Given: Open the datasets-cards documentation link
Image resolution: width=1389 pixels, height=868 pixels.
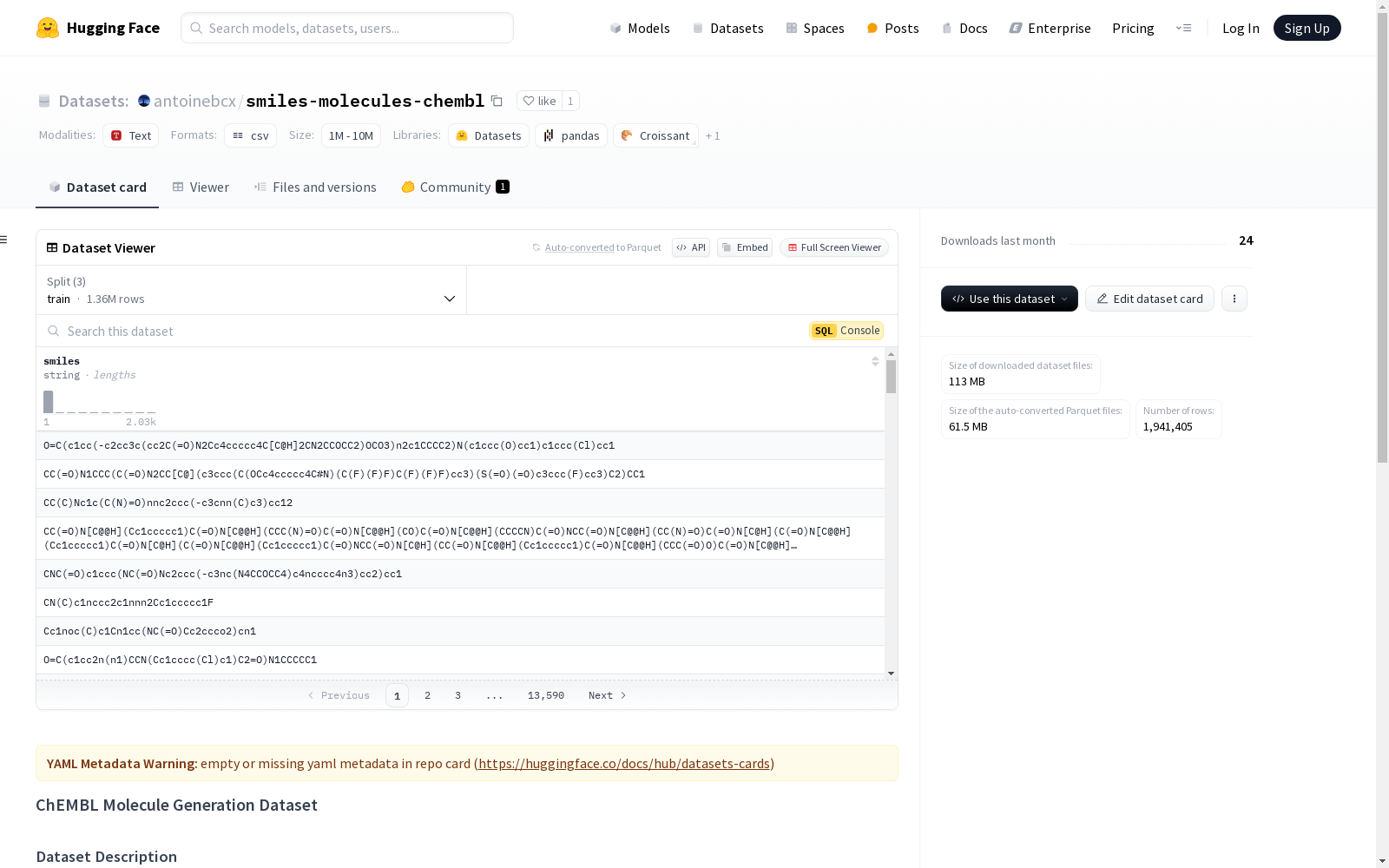Looking at the screenshot, I should [623, 764].
